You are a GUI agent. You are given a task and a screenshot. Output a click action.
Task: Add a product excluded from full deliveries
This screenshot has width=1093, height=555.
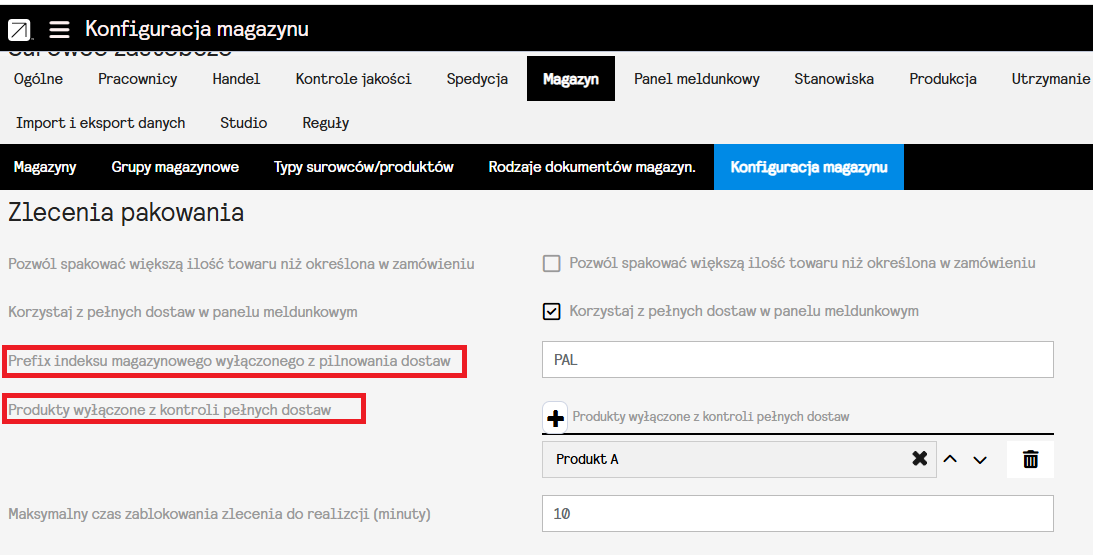point(555,417)
